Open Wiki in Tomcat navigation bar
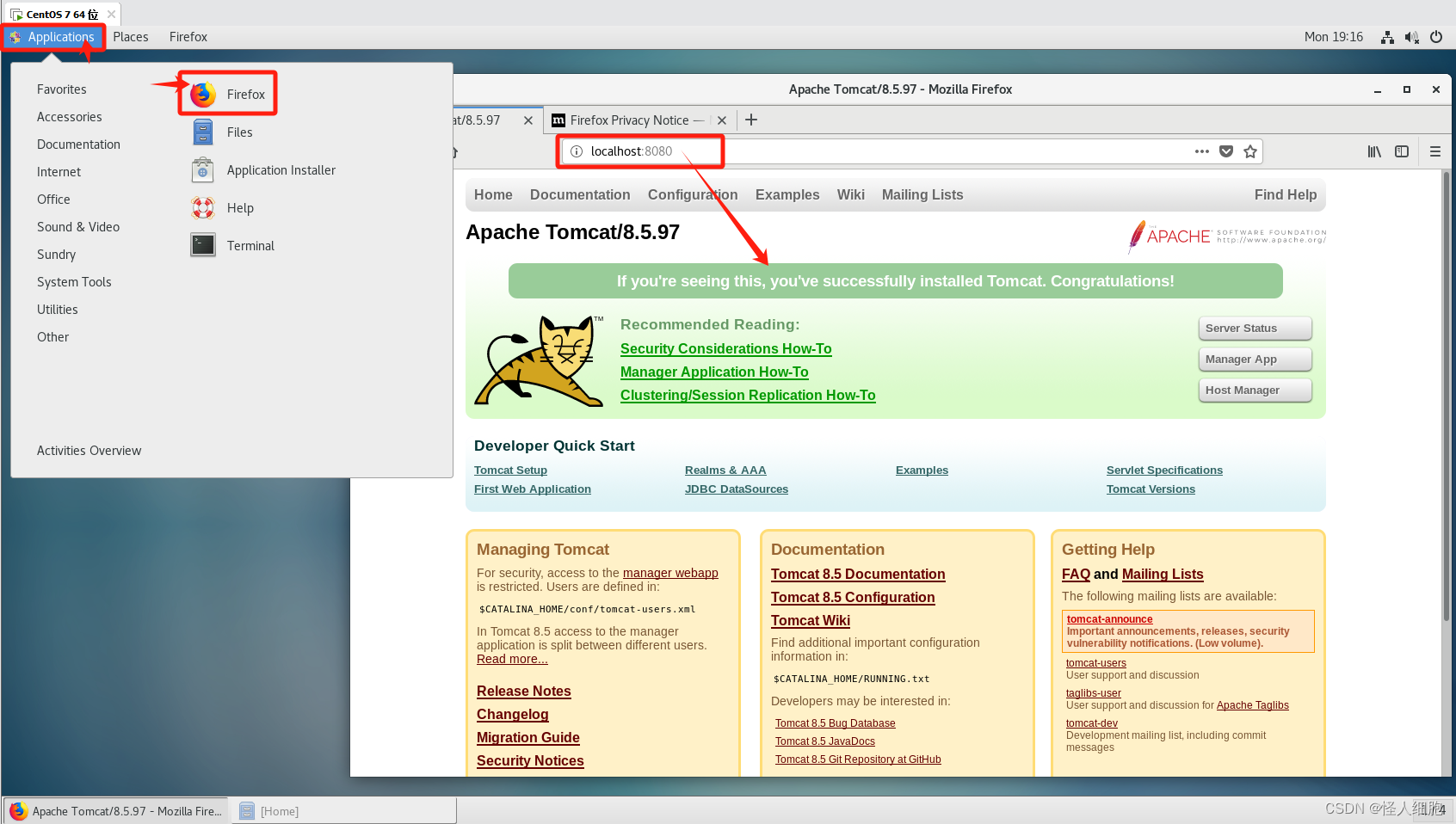 click(x=851, y=195)
